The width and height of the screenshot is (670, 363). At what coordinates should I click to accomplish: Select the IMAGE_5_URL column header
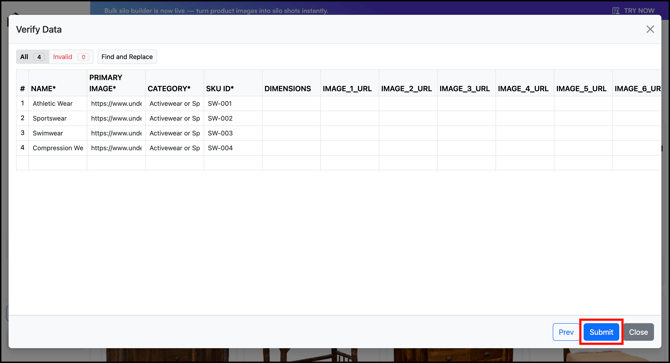tap(583, 83)
